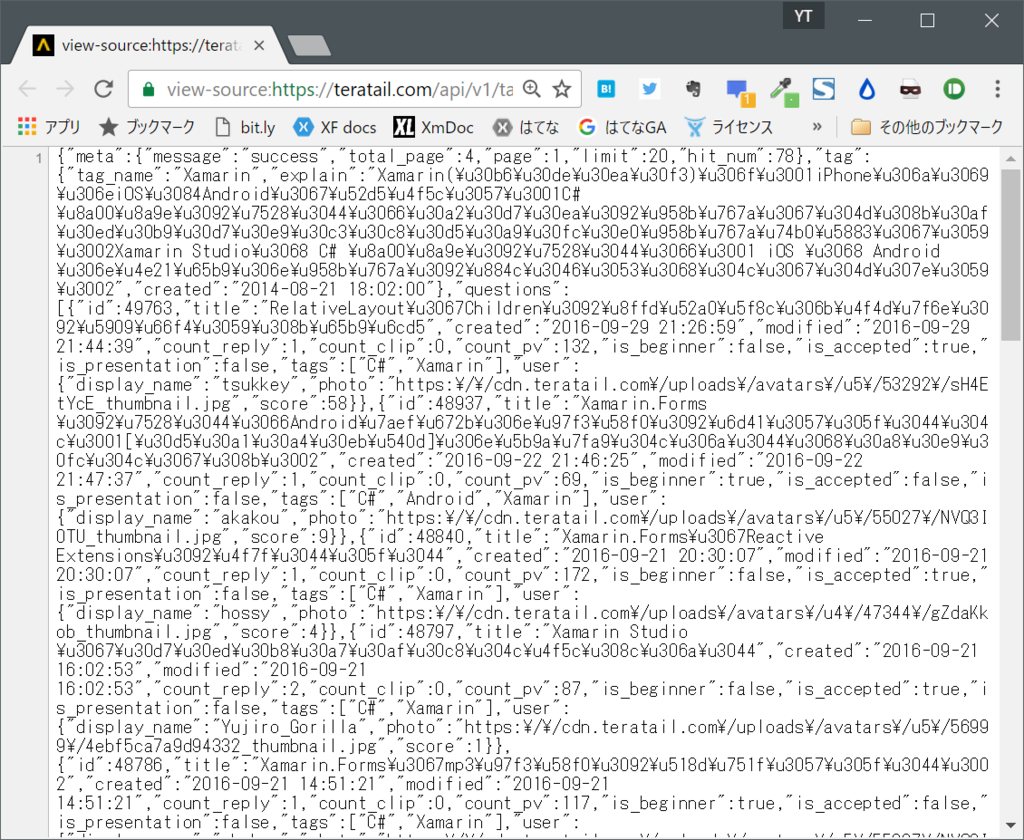1024x840 pixels.
Task: Click the vertical scrollbar thumb
Action: pos(1010,256)
